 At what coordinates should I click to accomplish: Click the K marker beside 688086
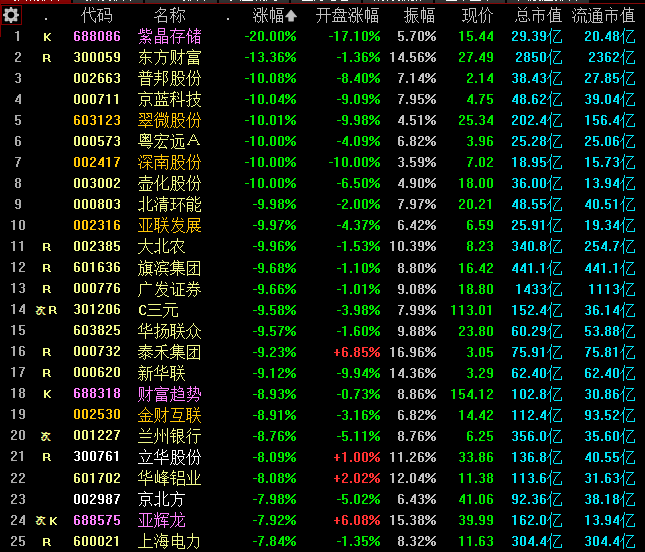(x=47, y=37)
